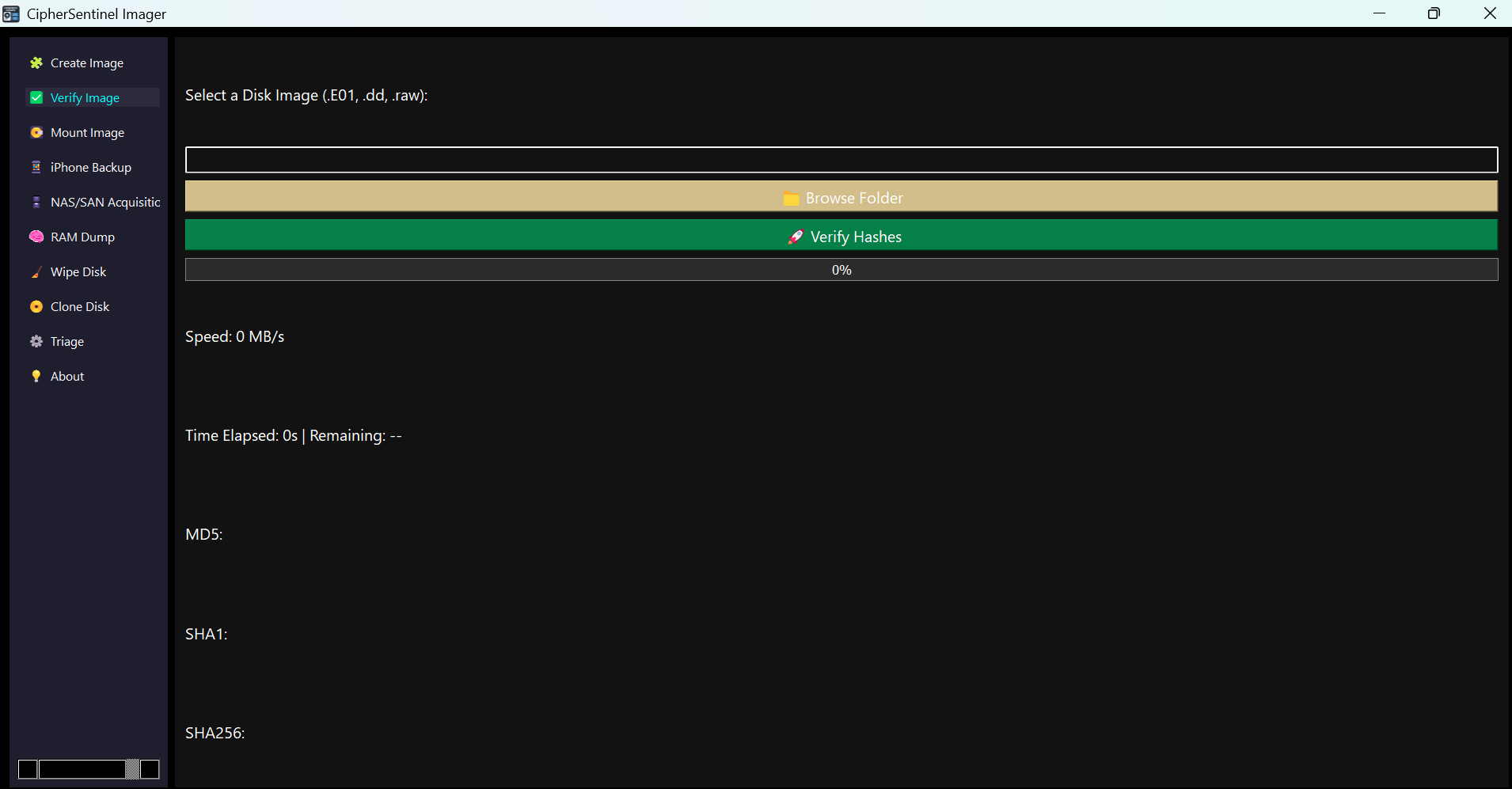Image resolution: width=1512 pixels, height=789 pixels.
Task: Click the sidebar scrollbar left arrow
Action: [28, 769]
